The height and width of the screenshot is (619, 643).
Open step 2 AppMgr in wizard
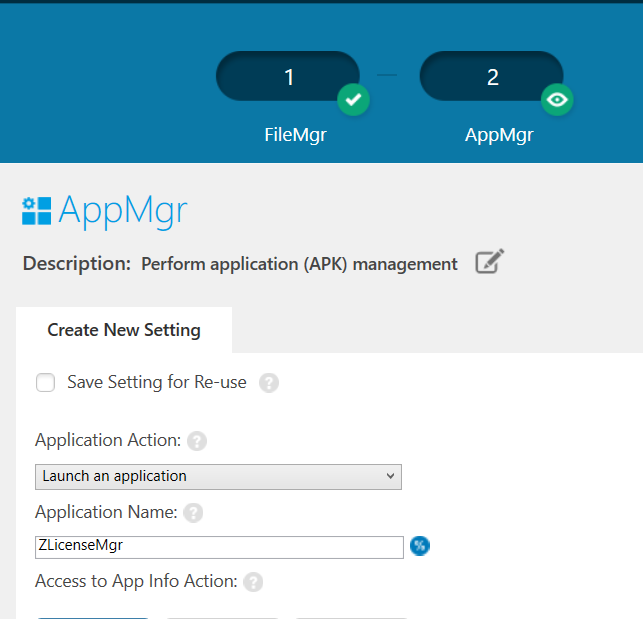491,76
